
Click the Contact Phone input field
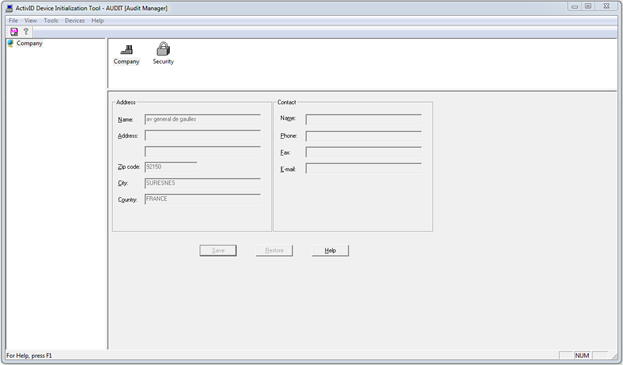[364, 136]
